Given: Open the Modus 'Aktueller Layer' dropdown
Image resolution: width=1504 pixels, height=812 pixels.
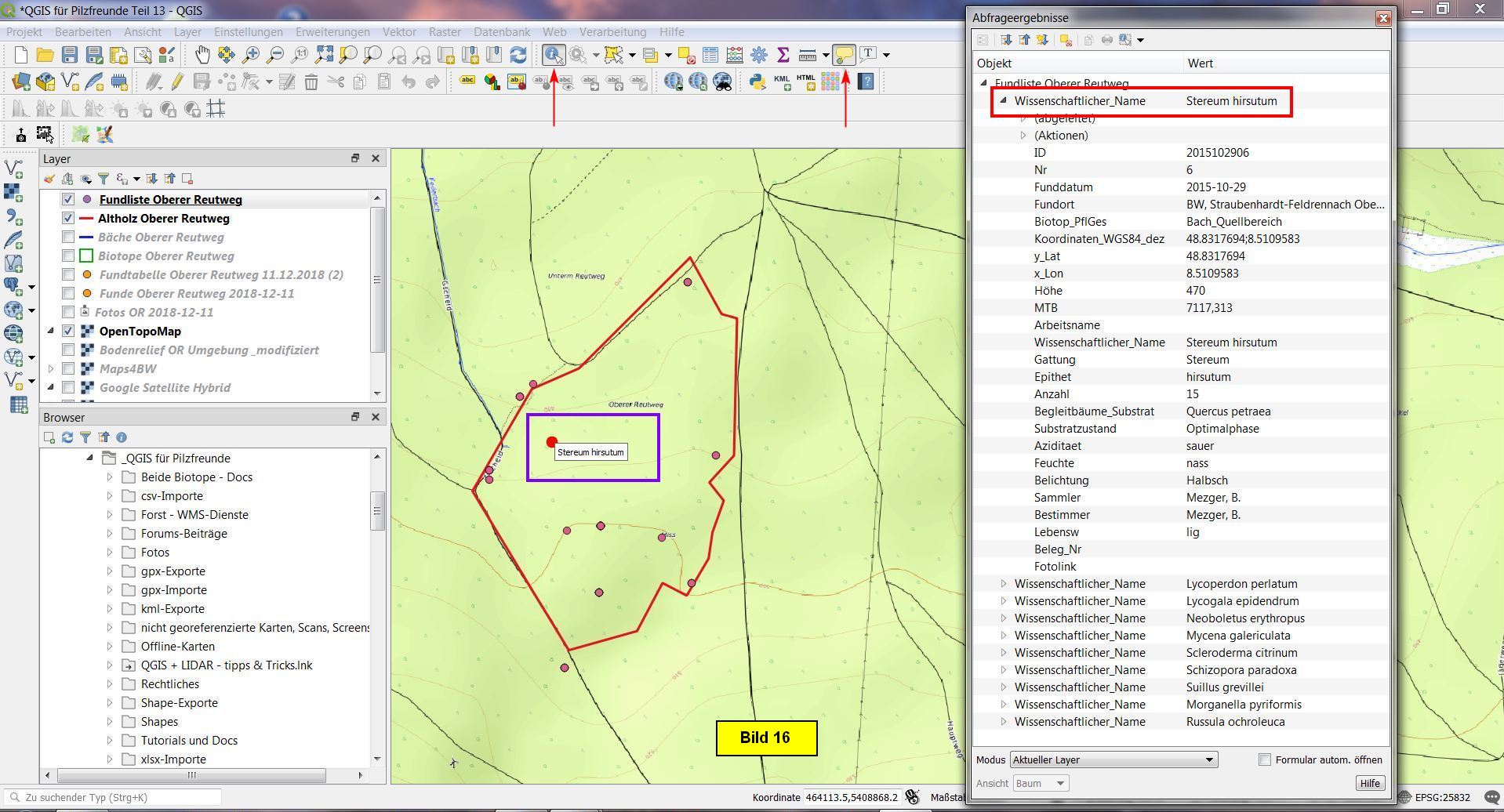Looking at the screenshot, I should (x=1113, y=759).
